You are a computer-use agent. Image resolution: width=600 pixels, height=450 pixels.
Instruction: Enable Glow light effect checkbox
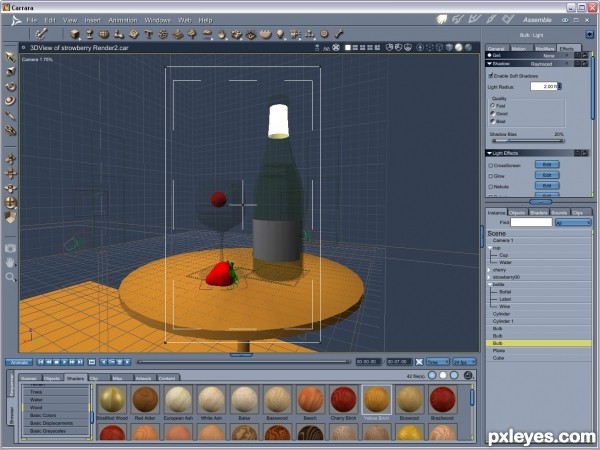click(x=491, y=176)
